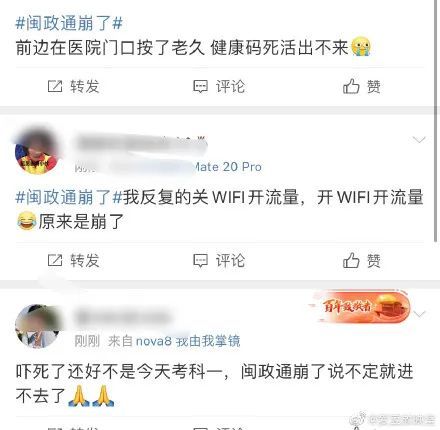Tap the nova8 我由我掌镜 source link

188,341
